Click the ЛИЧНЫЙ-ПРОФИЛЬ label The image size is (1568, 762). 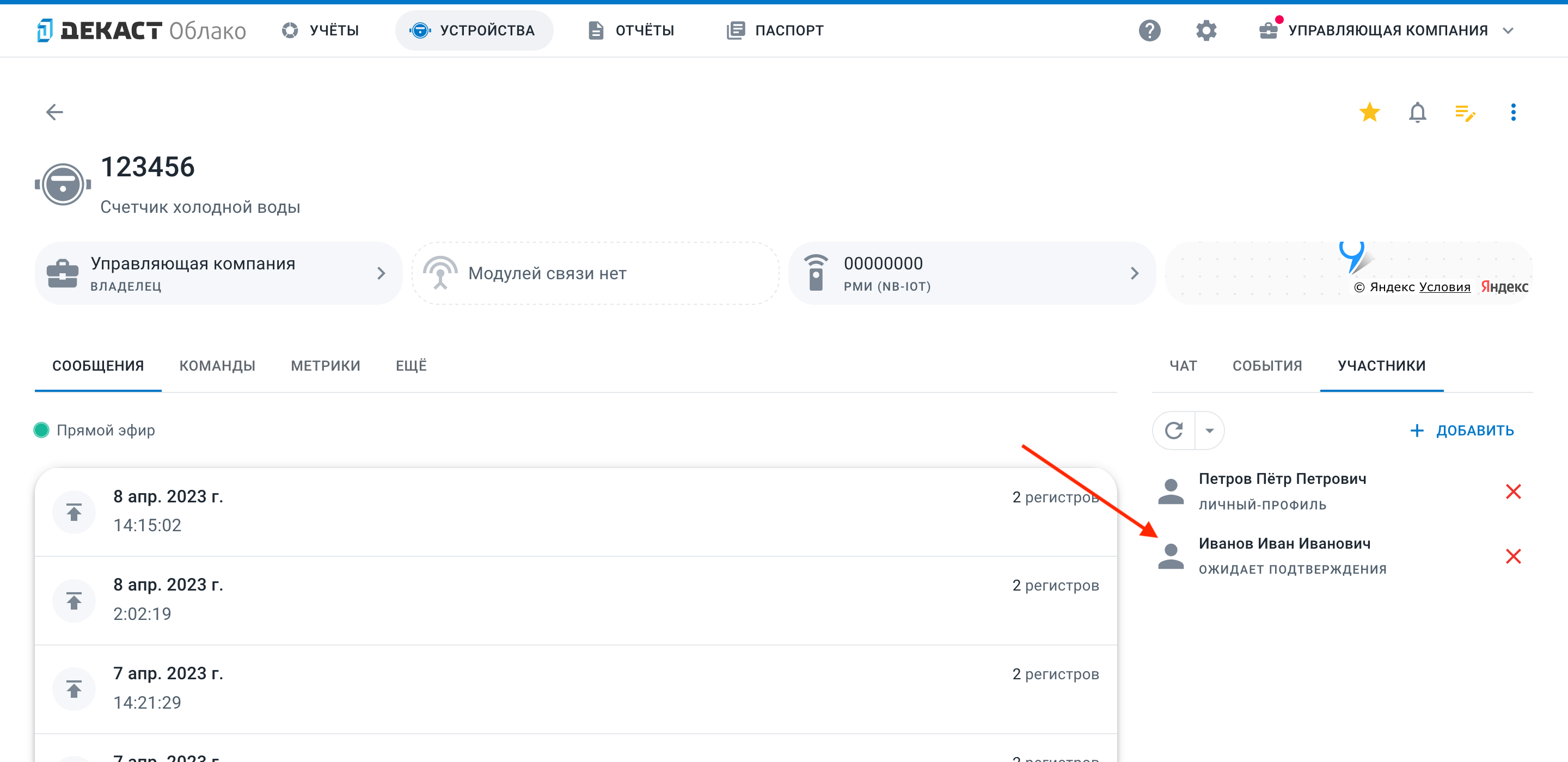(1263, 505)
